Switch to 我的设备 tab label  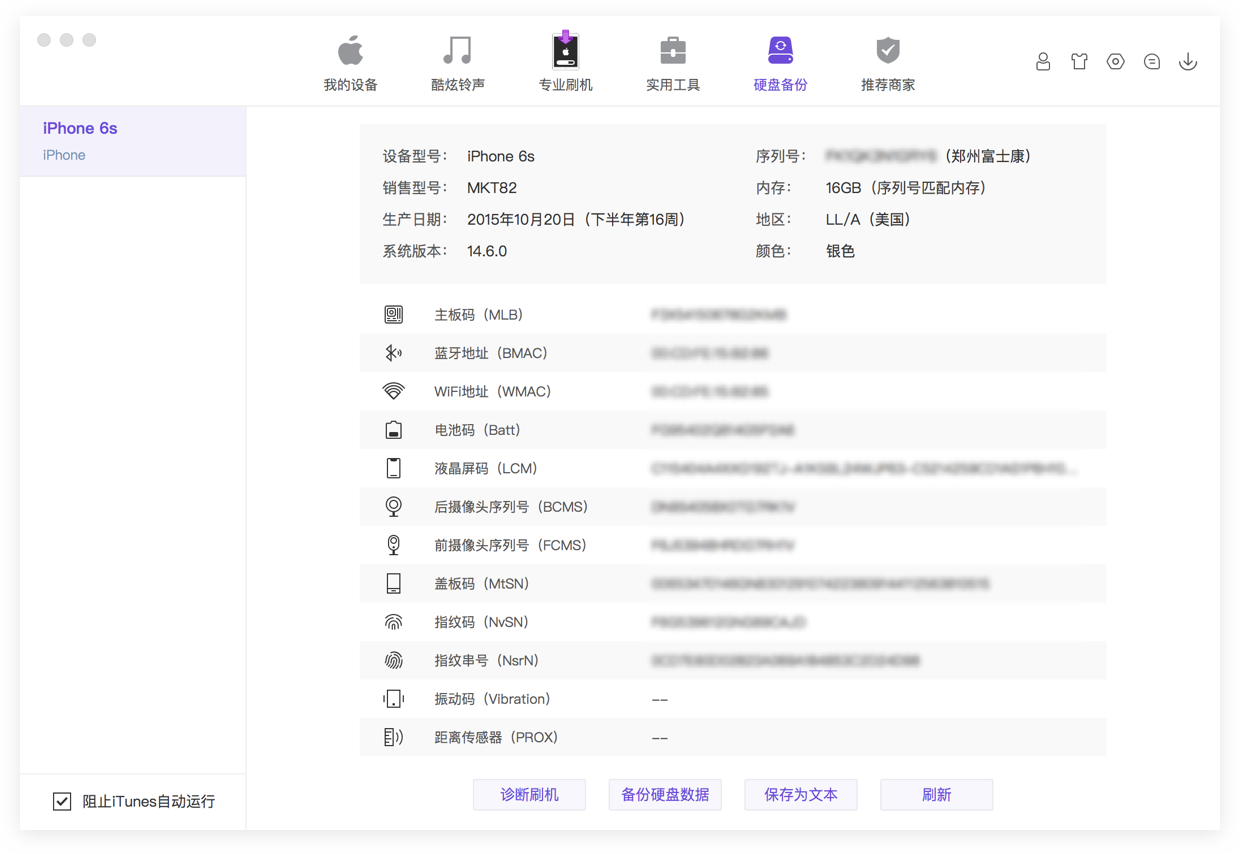[350, 85]
